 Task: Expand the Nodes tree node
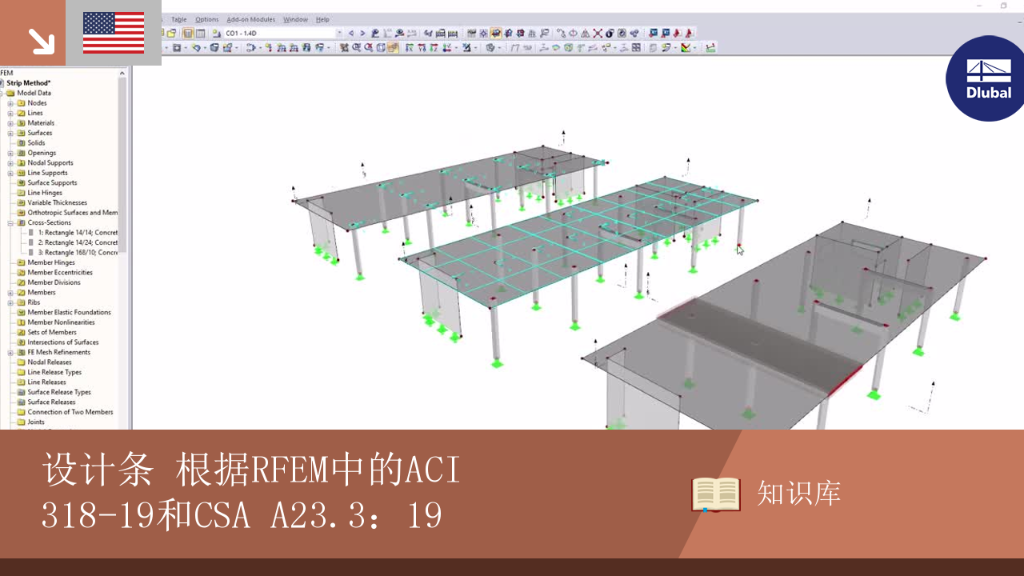(10, 103)
